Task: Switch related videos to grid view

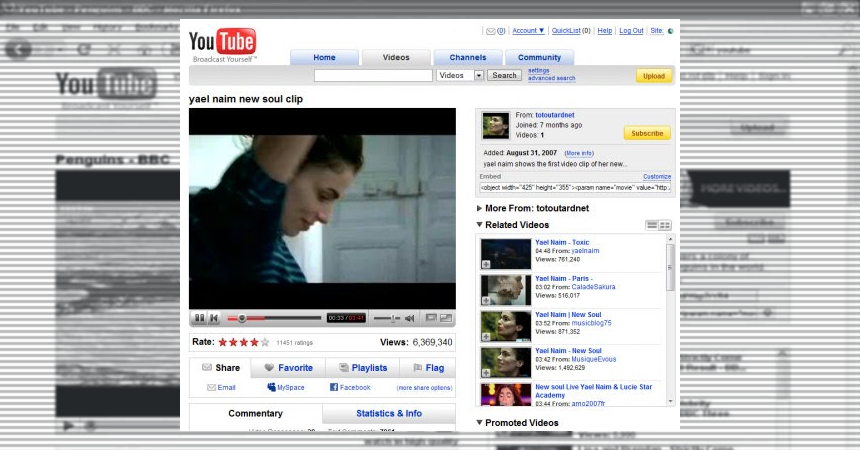Action: [x=665, y=225]
